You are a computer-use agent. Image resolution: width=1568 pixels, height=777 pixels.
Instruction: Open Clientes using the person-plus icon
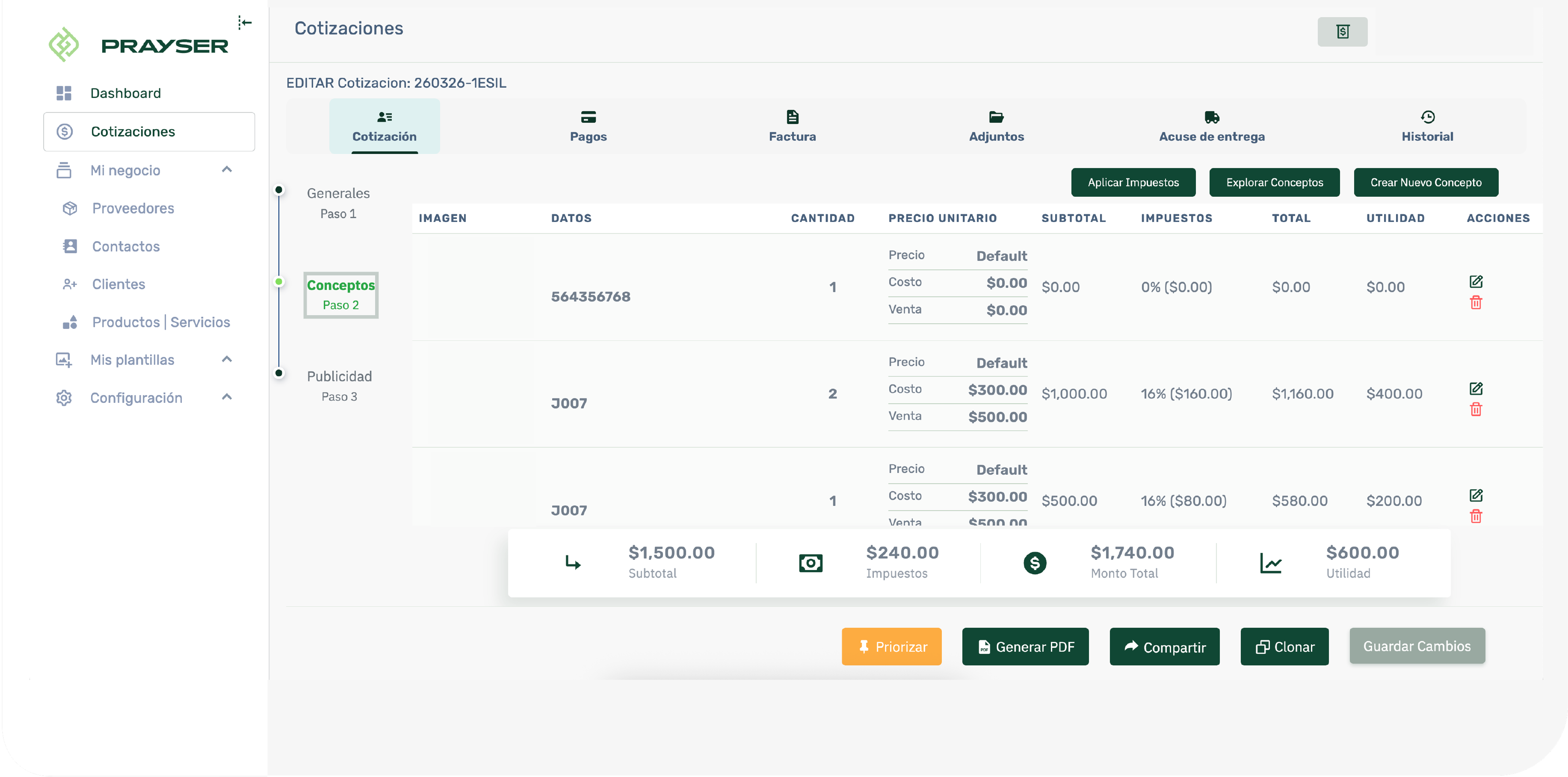(x=70, y=284)
